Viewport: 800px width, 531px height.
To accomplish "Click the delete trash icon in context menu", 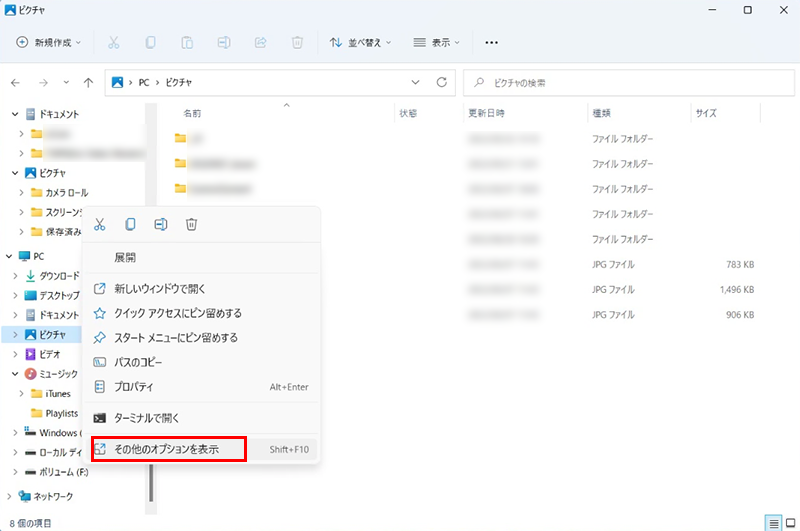I will pos(191,225).
